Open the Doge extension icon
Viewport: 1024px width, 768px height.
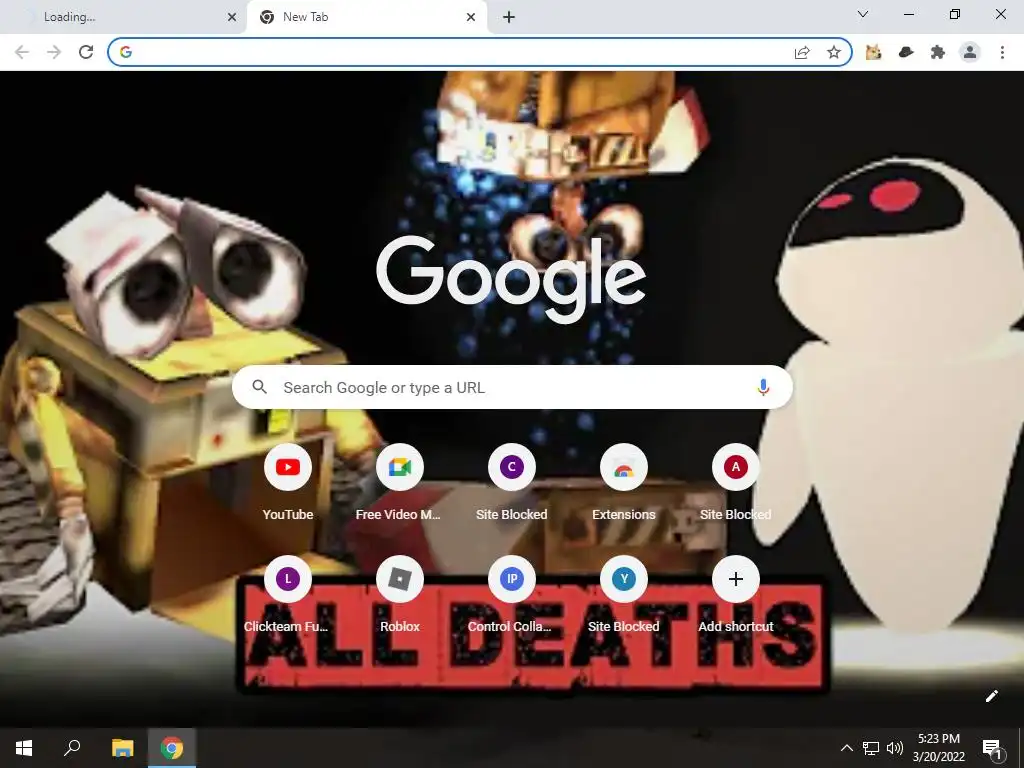873,52
